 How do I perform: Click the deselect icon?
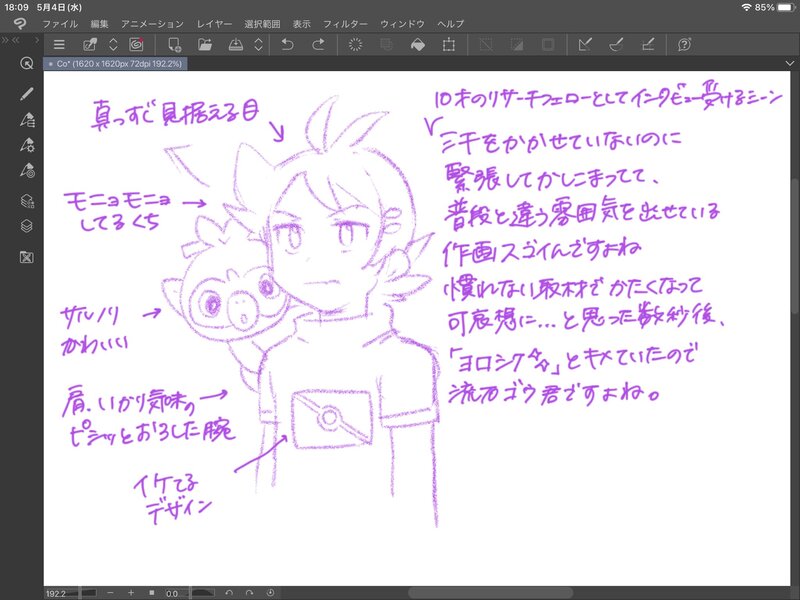[486, 45]
